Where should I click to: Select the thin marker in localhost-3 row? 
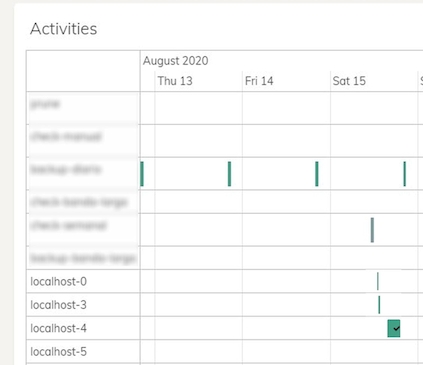[379, 305]
